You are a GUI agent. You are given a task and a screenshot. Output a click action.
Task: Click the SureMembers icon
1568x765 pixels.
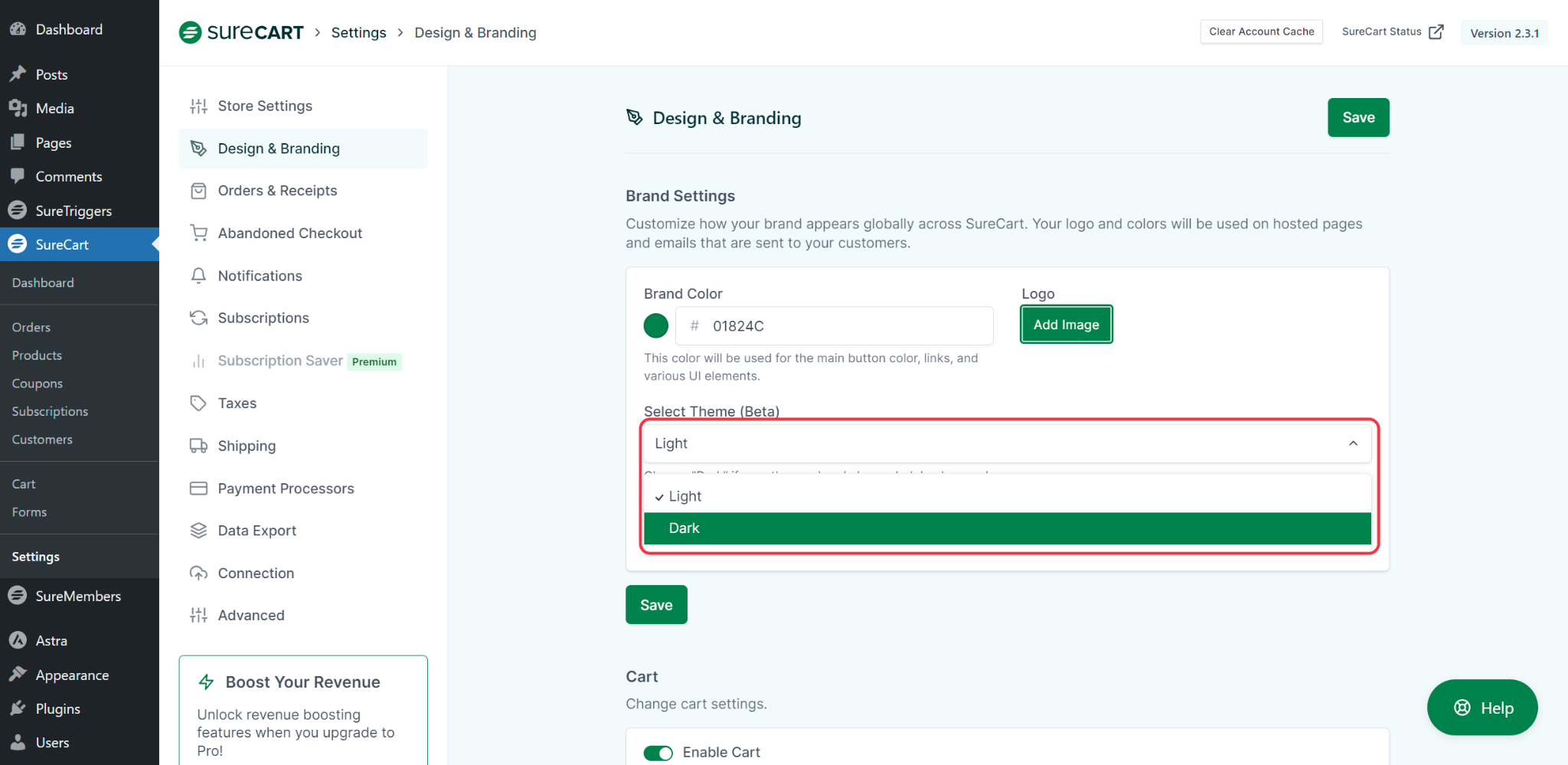(18, 596)
